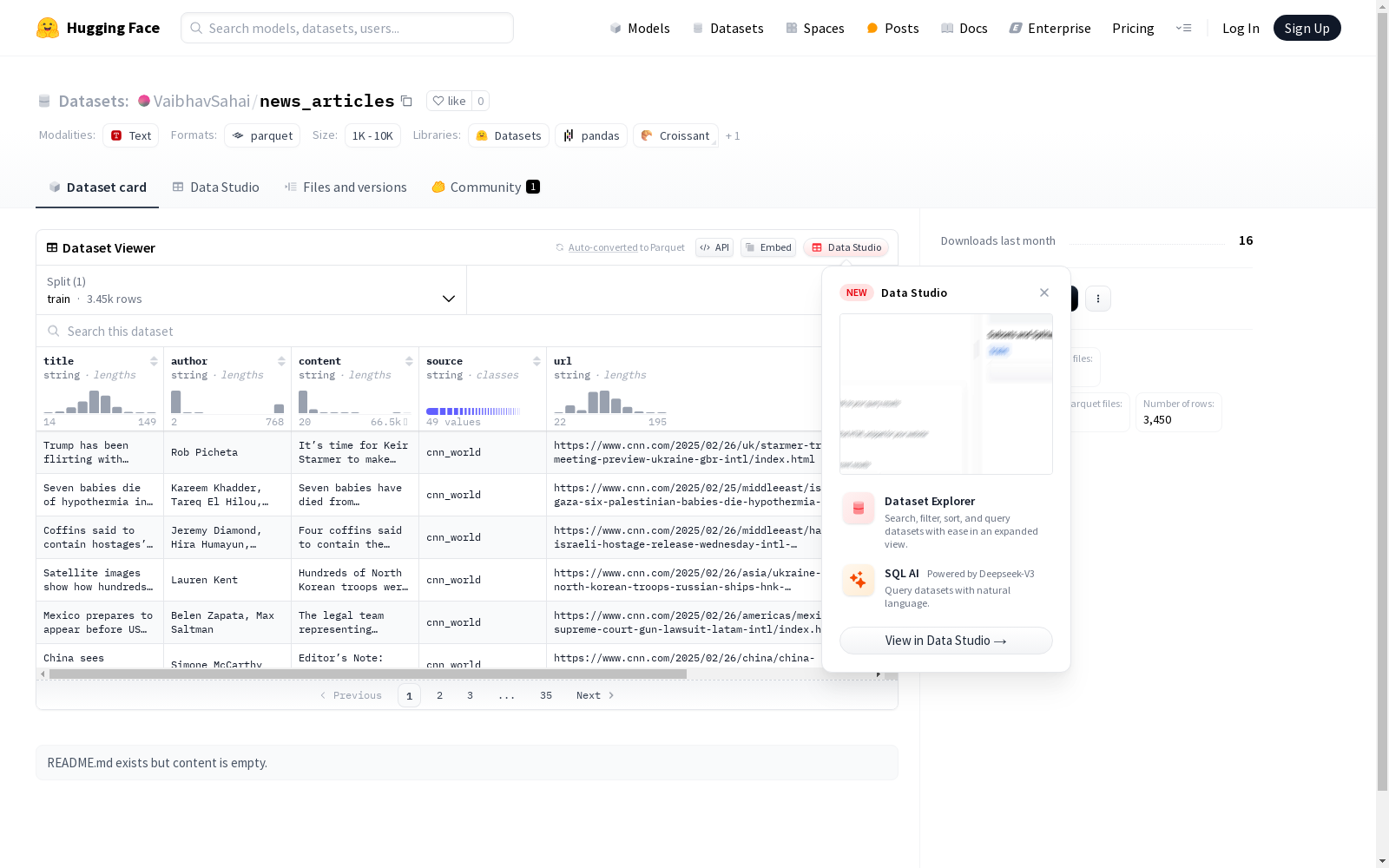Open Posts from the top navigation
The height and width of the screenshot is (868, 1389).
coord(892,29)
